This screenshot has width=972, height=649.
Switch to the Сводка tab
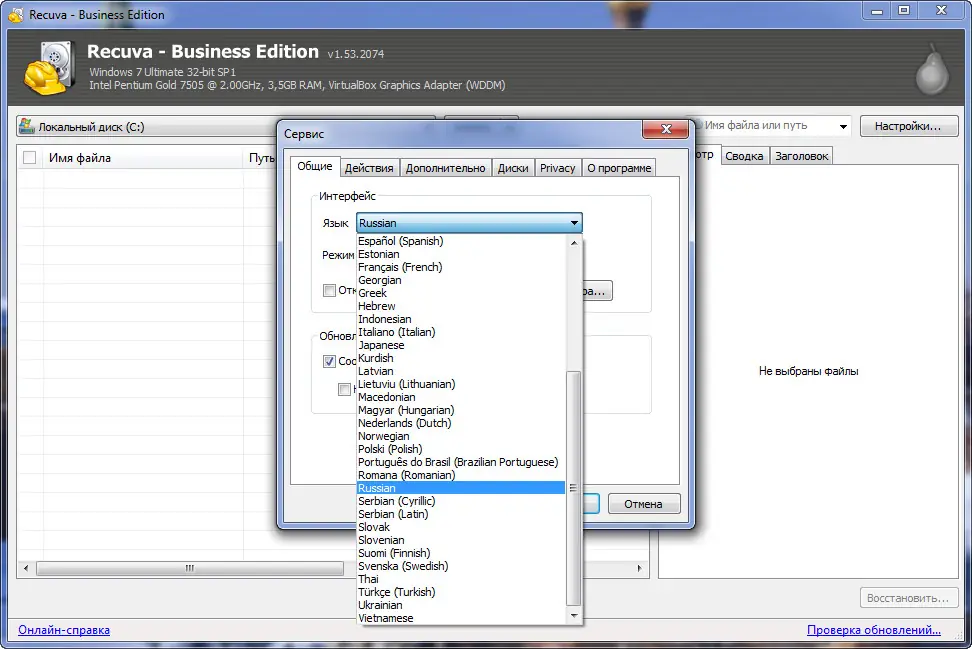pos(744,156)
